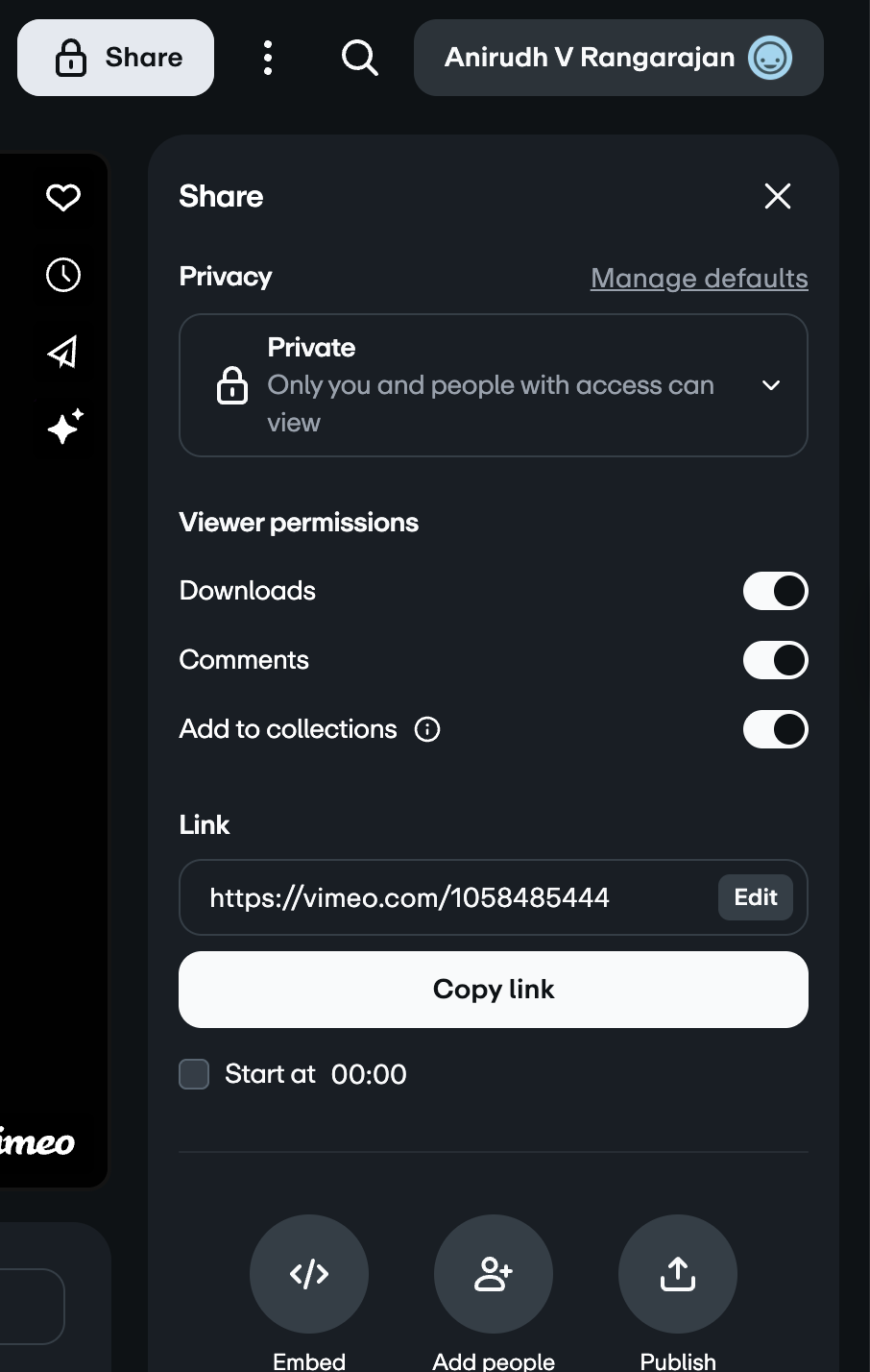Enable the Start at checkbox
This screenshot has height=1372, width=870.
(x=193, y=1073)
